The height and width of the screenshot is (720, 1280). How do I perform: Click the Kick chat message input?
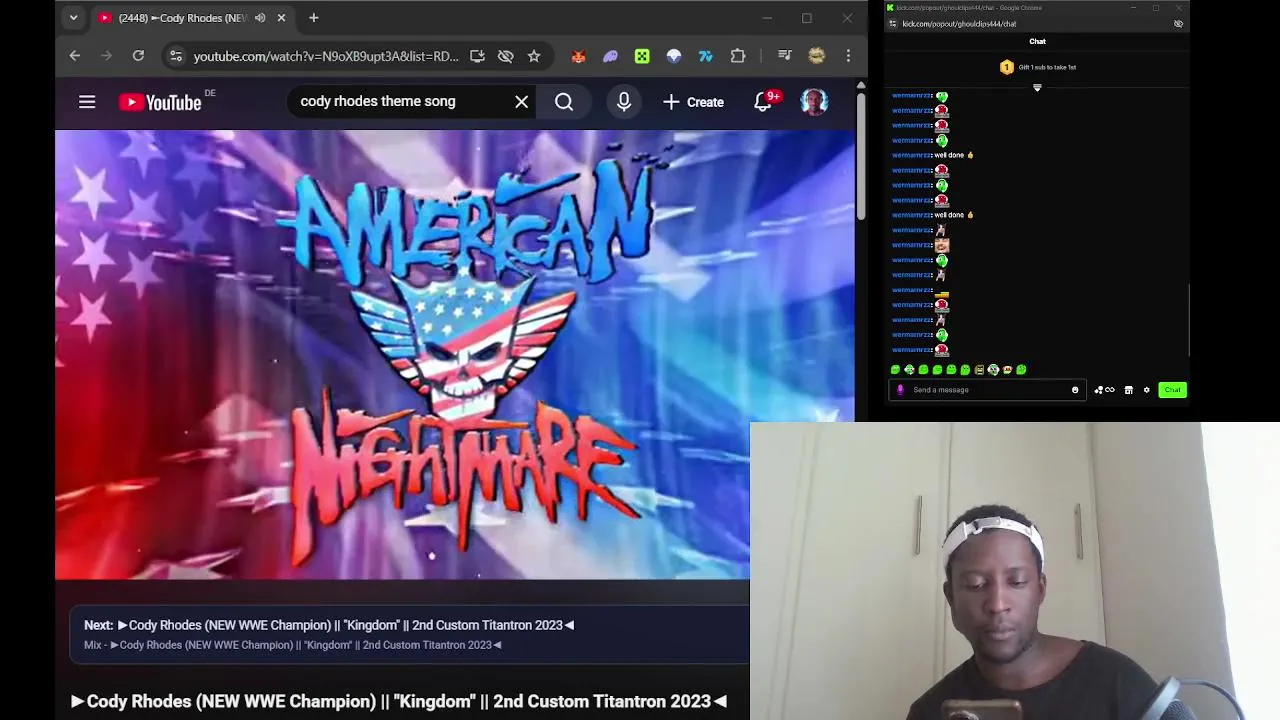tap(985, 390)
